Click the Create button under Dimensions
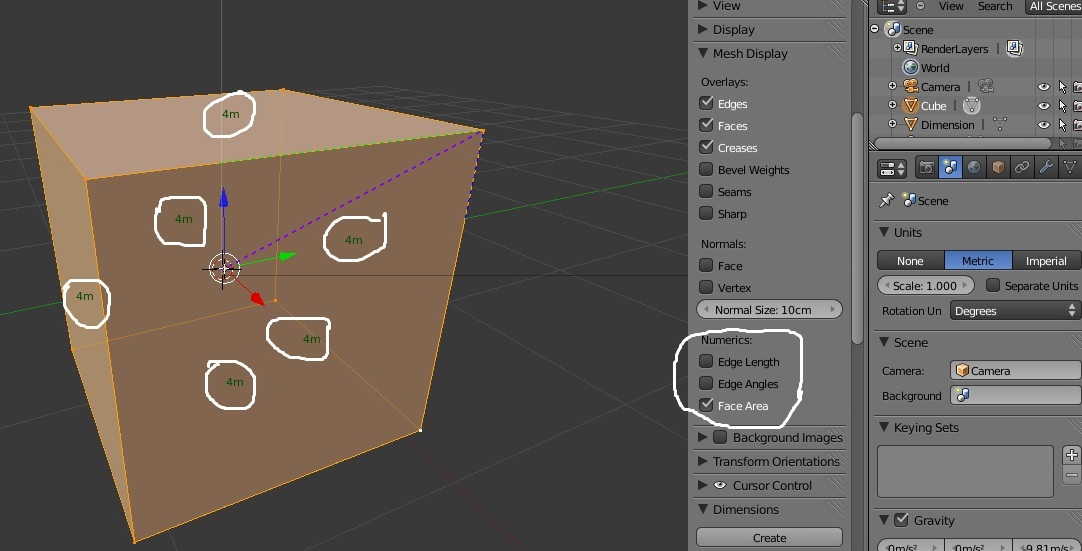The height and width of the screenshot is (551, 1082). click(x=769, y=537)
